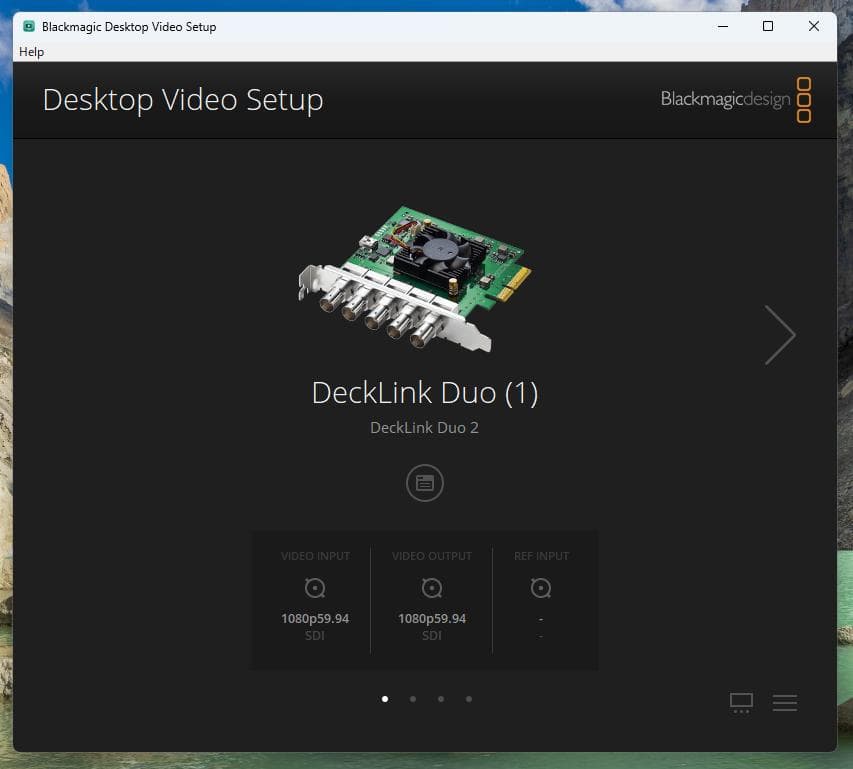
Task: Open DeckLink Duo (1) settings icon
Action: click(x=424, y=483)
